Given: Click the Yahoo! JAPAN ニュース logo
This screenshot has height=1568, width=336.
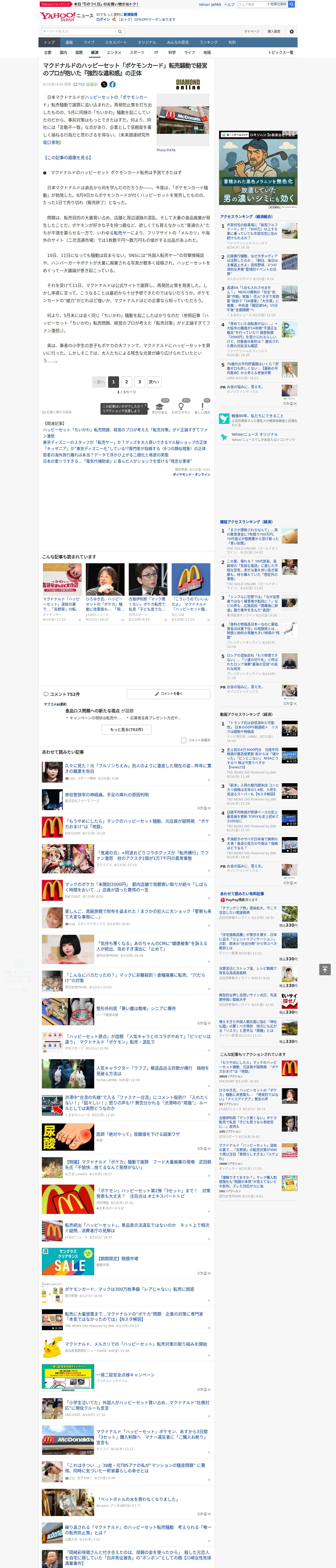Looking at the screenshot, I should point(66,16).
